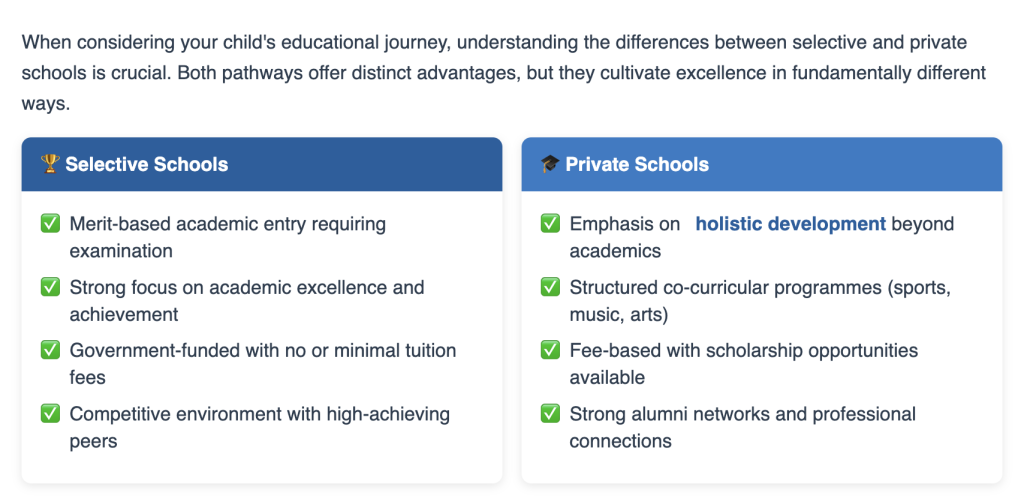
Task: Click the green check next to Merit-based academic entry
Action: [x=50, y=224]
